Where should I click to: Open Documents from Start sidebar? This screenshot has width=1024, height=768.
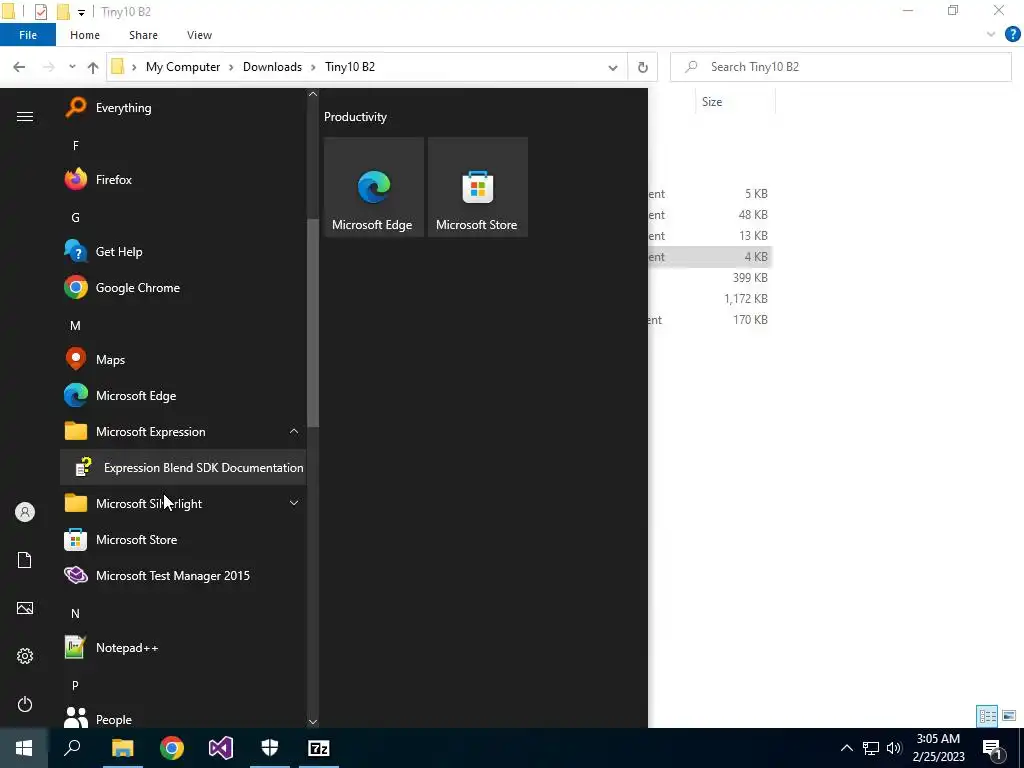click(25, 560)
